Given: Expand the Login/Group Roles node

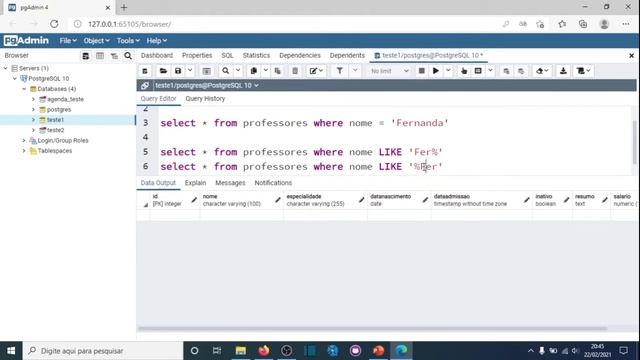Looking at the screenshot, I should (24, 140).
